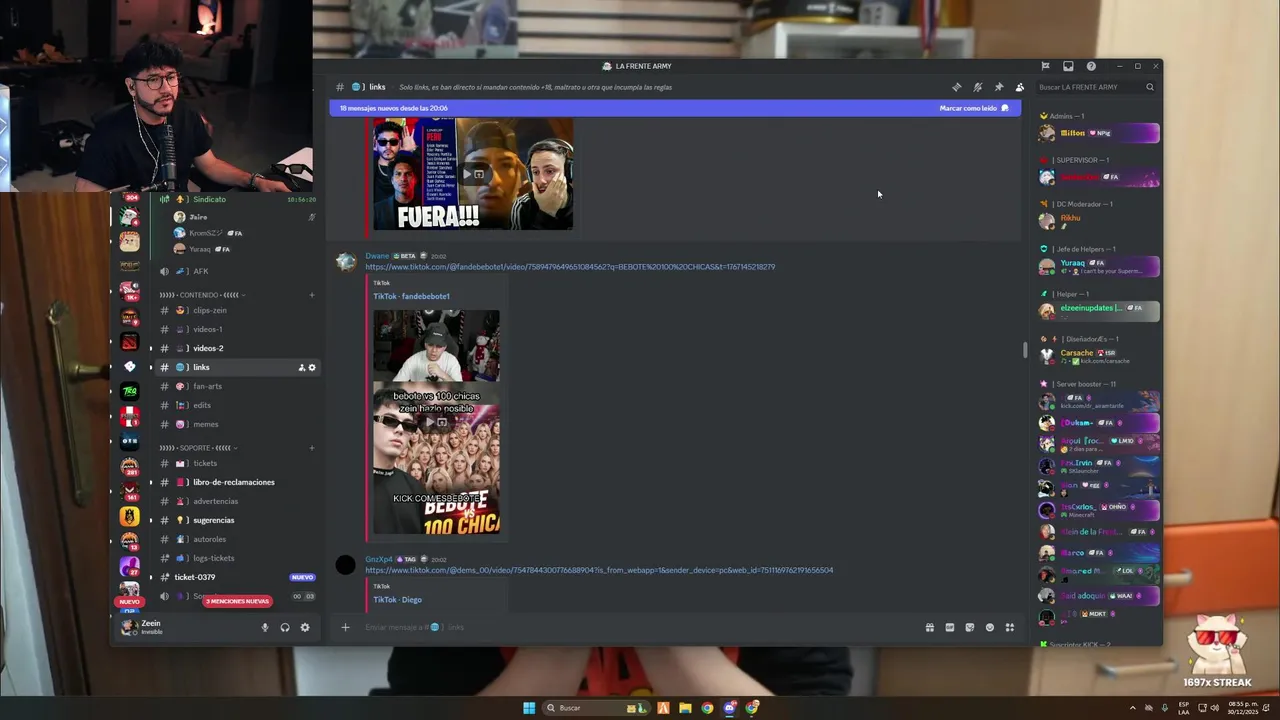Open sticker picker icon in message bar

969,627
